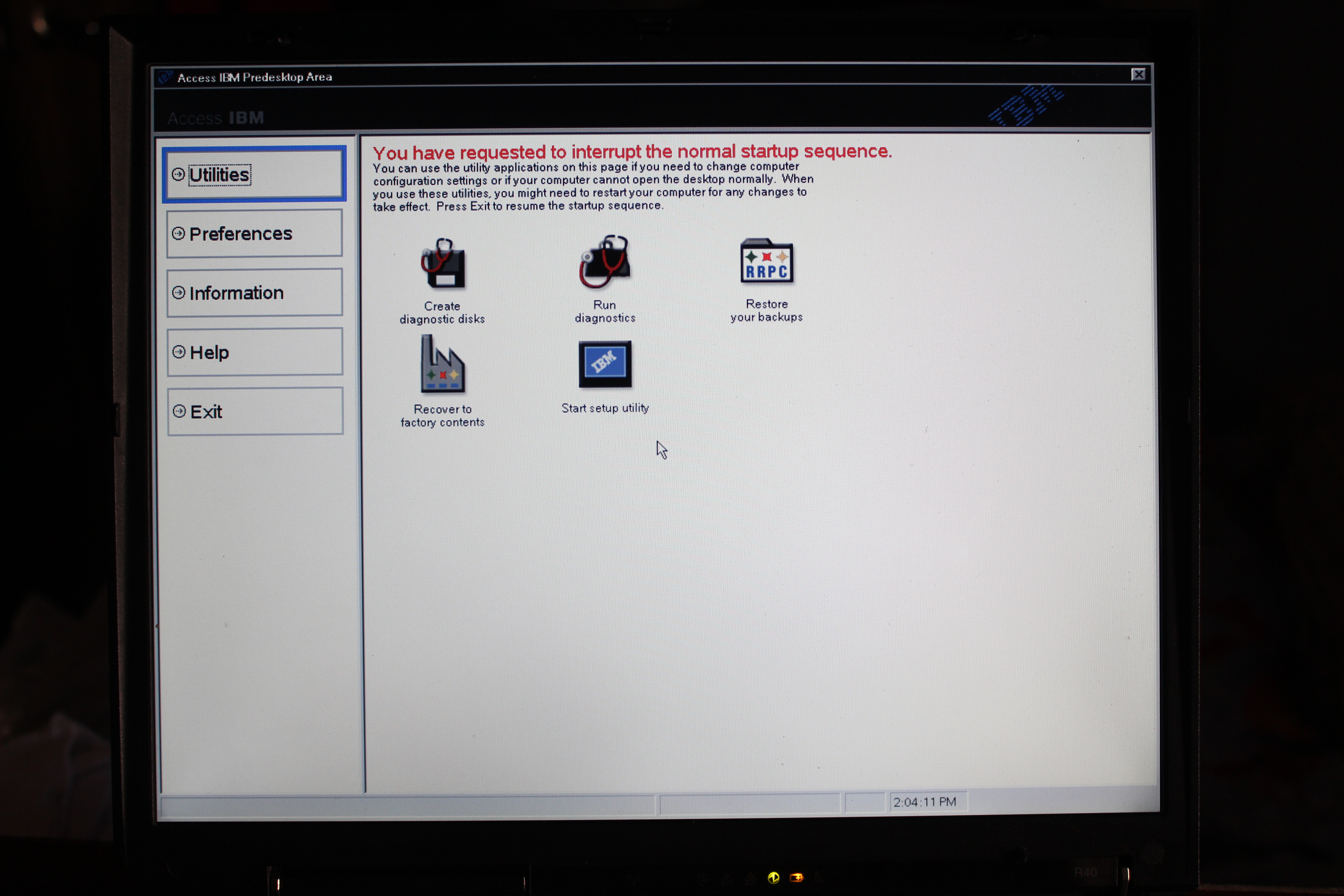Image resolution: width=1344 pixels, height=896 pixels.
Task: Launch the Run diagnostics stethoscope icon
Action: pyautogui.click(x=605, y=262)
